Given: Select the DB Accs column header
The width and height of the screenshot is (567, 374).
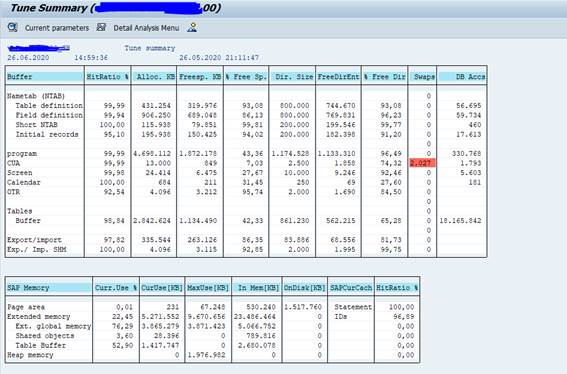Looking at the screenshot, I should [x=462, y=77].
